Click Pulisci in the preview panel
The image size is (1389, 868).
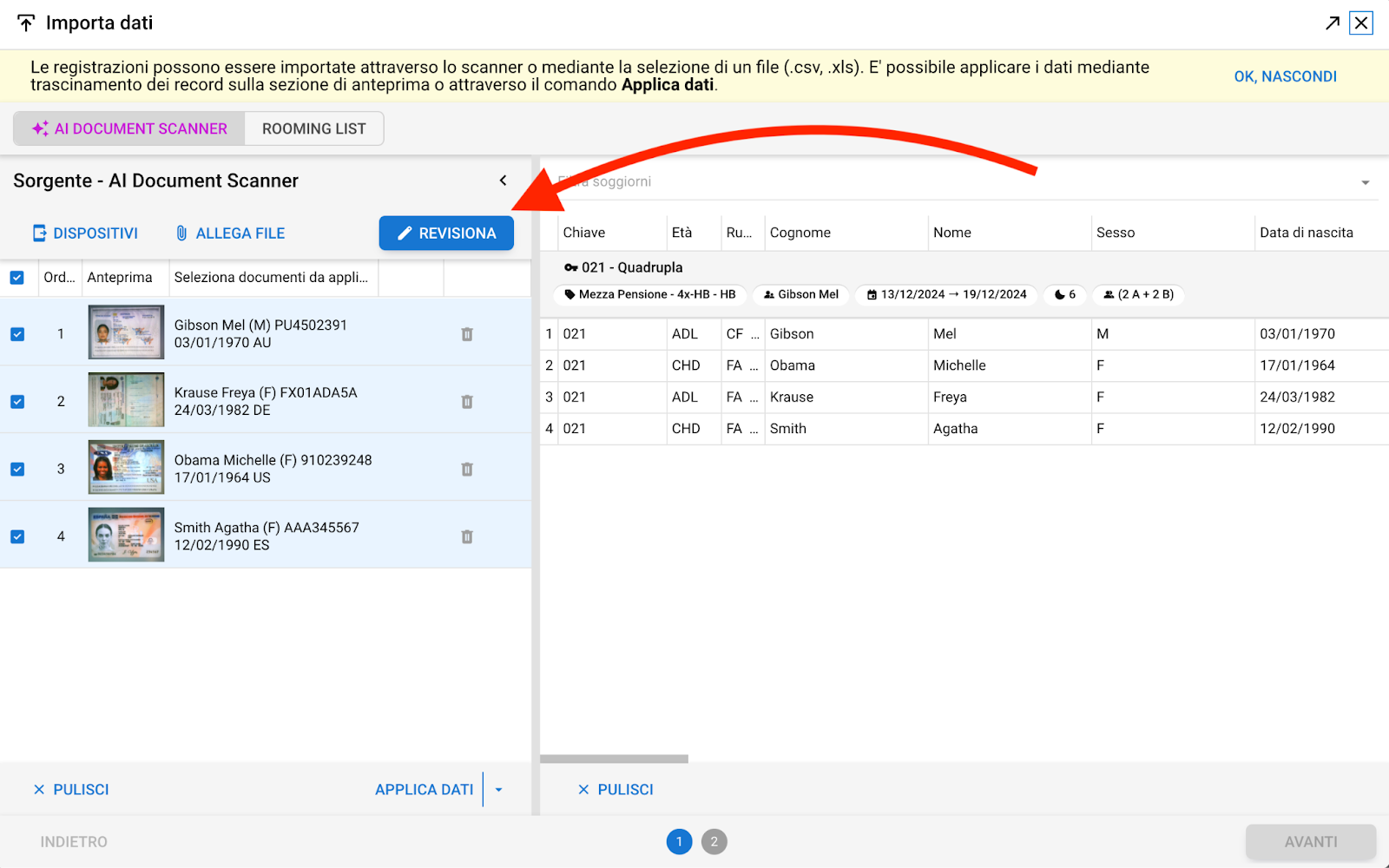tap(616, 790)
